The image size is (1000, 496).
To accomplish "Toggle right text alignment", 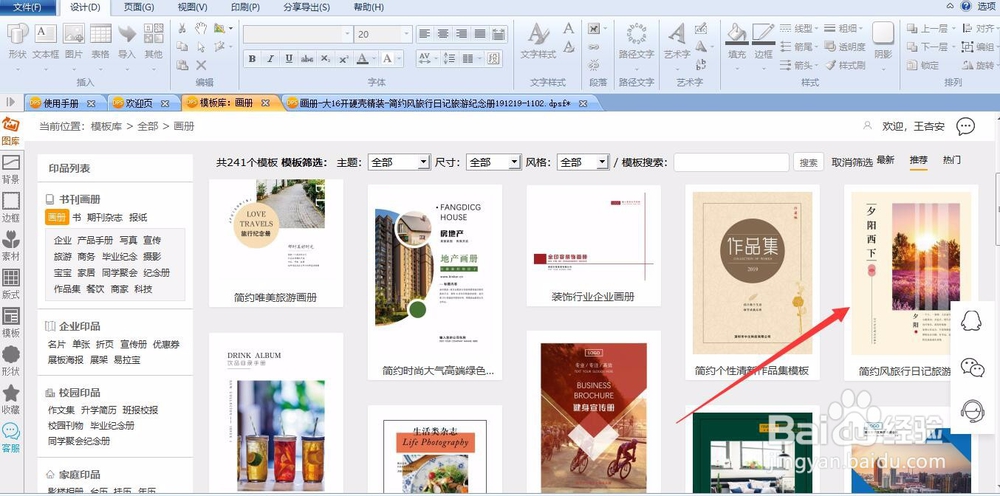I will (x=462, y=34).
